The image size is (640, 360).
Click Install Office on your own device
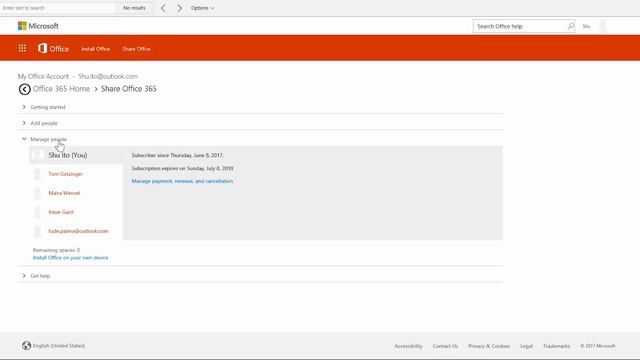pyautogui.click(x=71, y=258)
